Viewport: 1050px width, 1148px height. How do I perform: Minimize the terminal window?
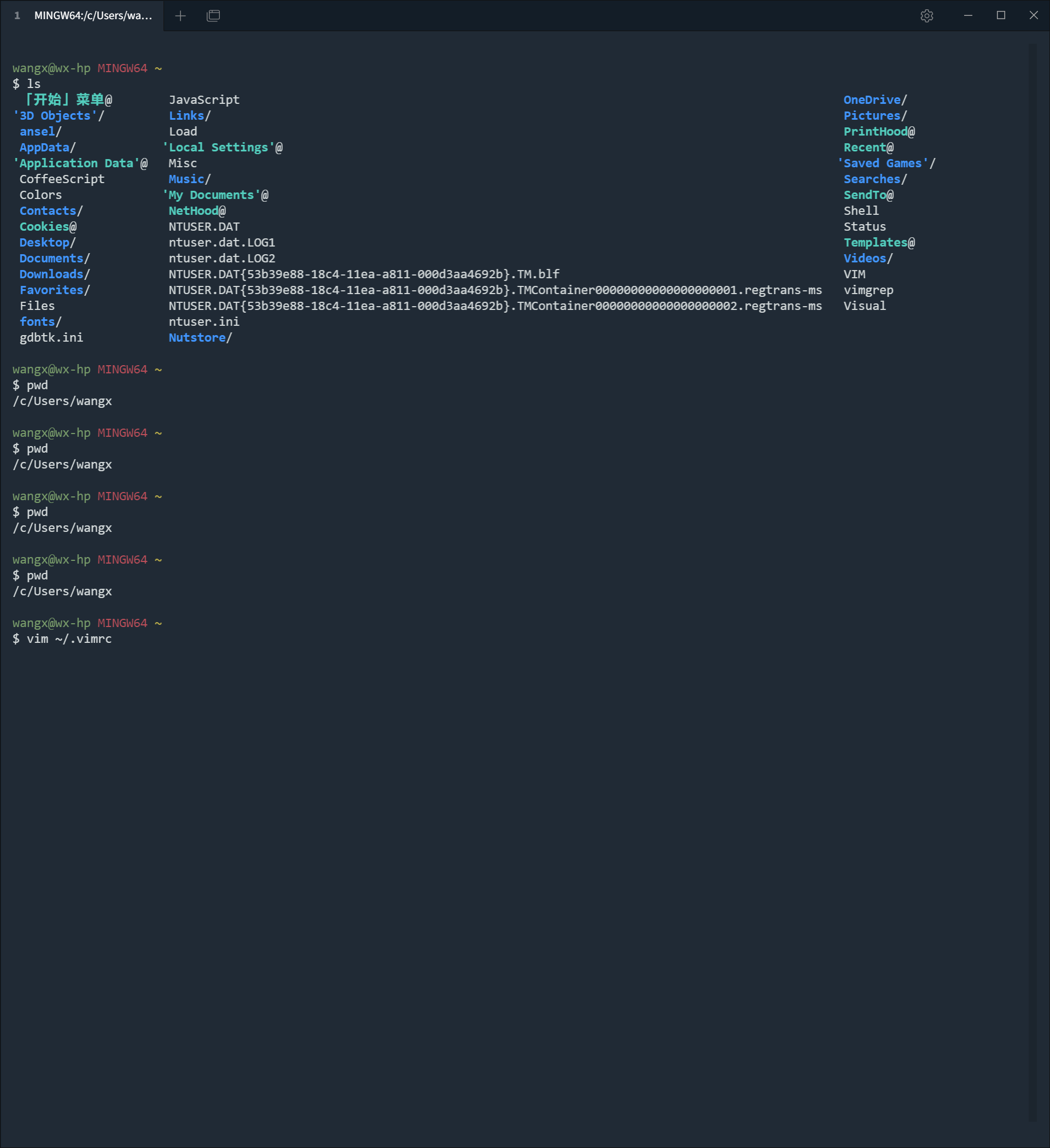pyautogui.click(x=967, y=15)
